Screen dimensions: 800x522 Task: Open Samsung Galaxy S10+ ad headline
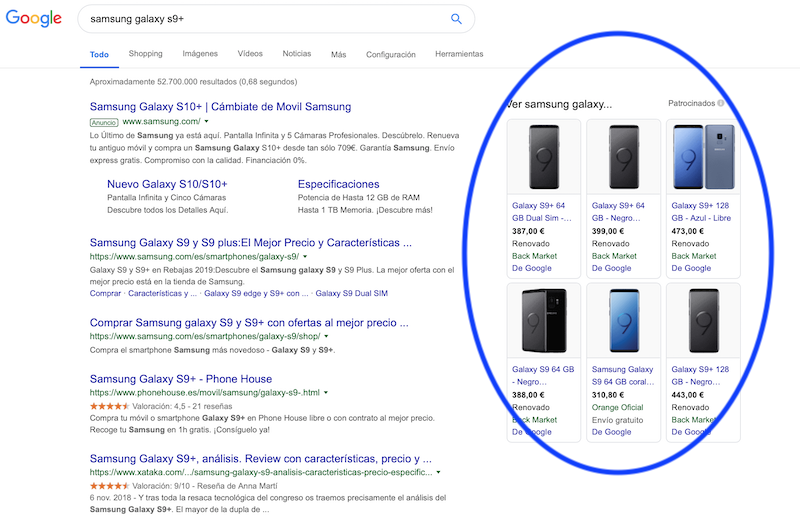(x=220, y=107)
